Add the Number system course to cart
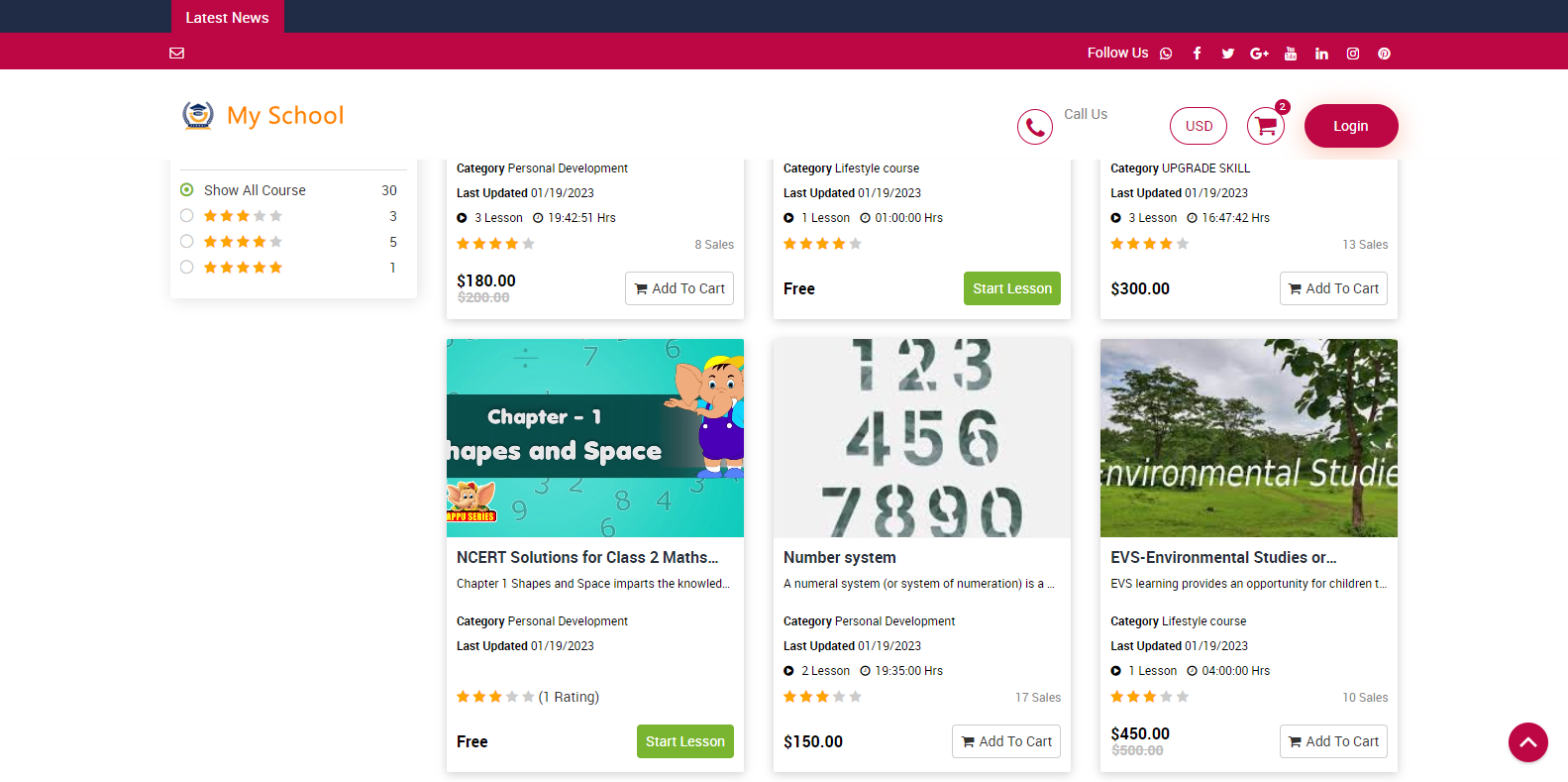Image resolution: width=1568 pixels, height=782 pixels. [1005, 741]
